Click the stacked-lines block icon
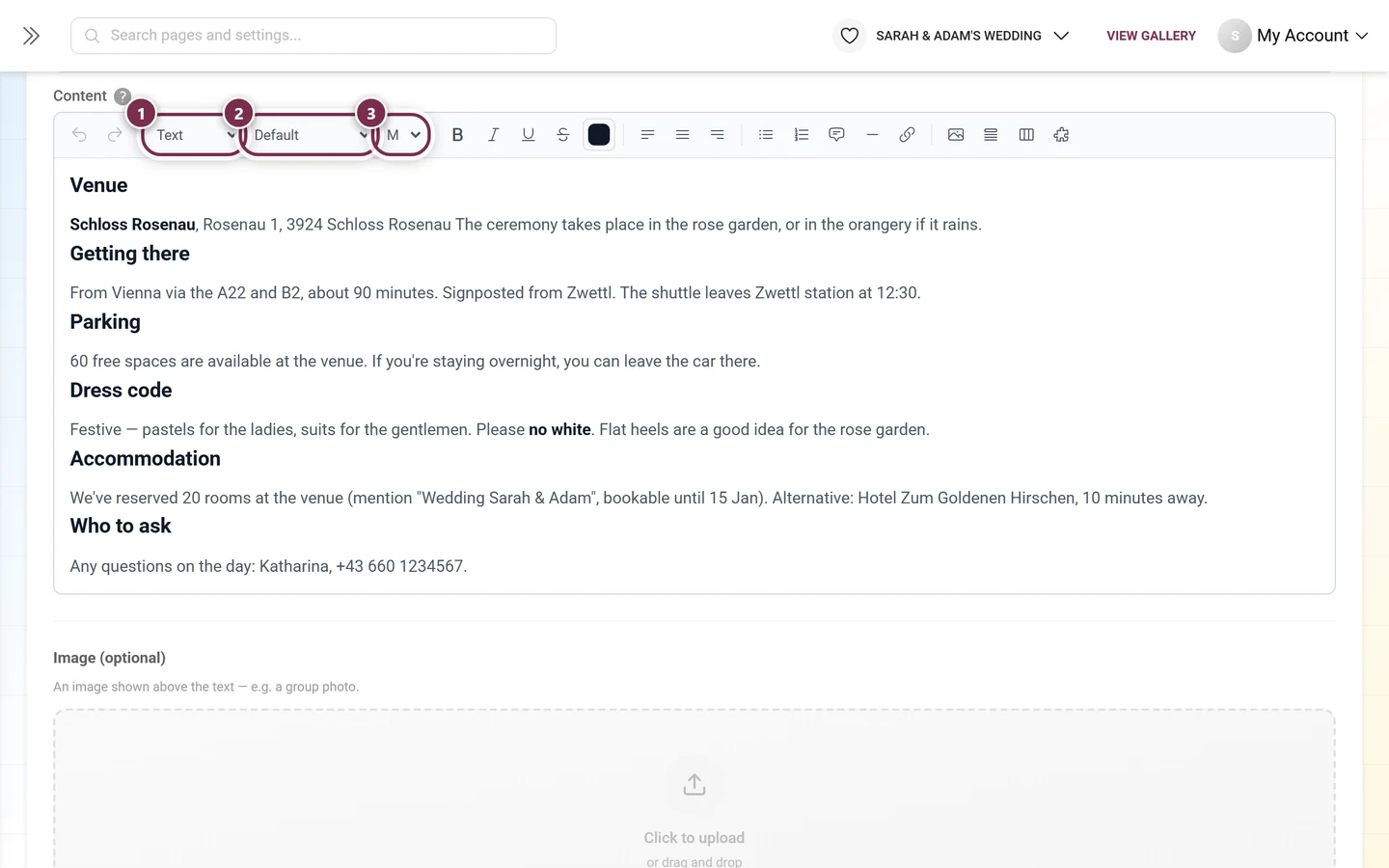The image size is (1389, 868). 991,135
